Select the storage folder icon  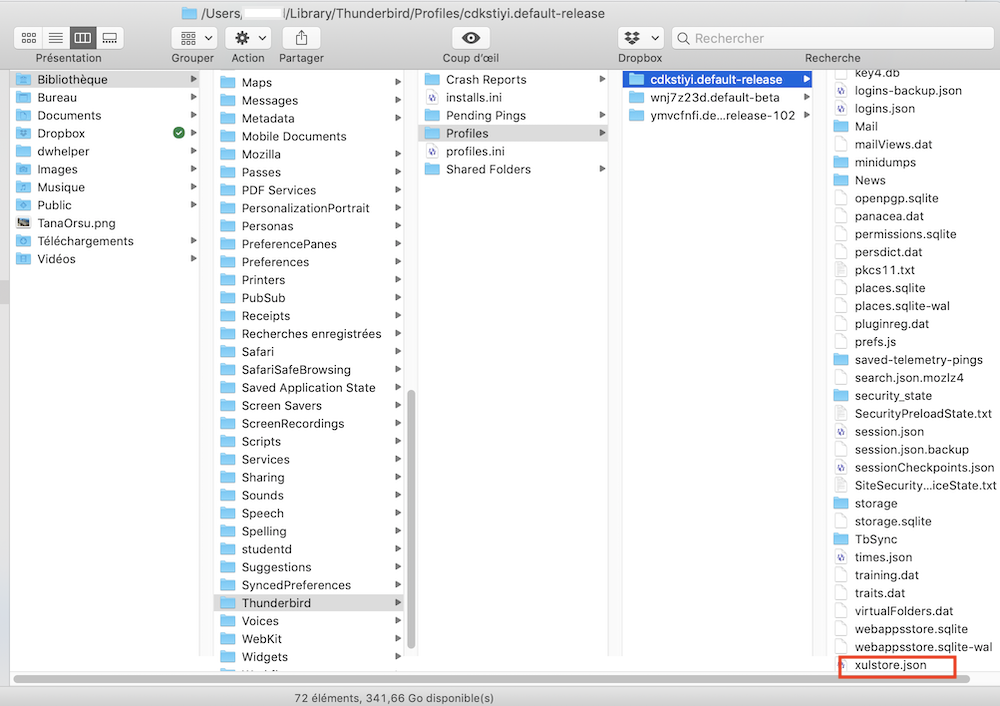[x=841, y=503]
